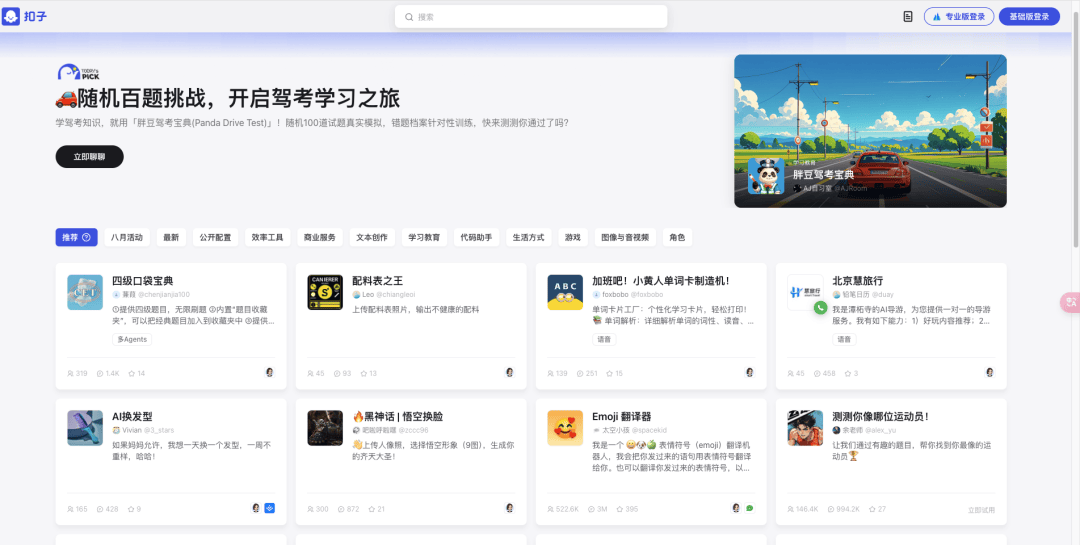Click the magnifier icon in search bar
Screen dimensions: 1080x545
pyautogui.click(x=409, y=17)
